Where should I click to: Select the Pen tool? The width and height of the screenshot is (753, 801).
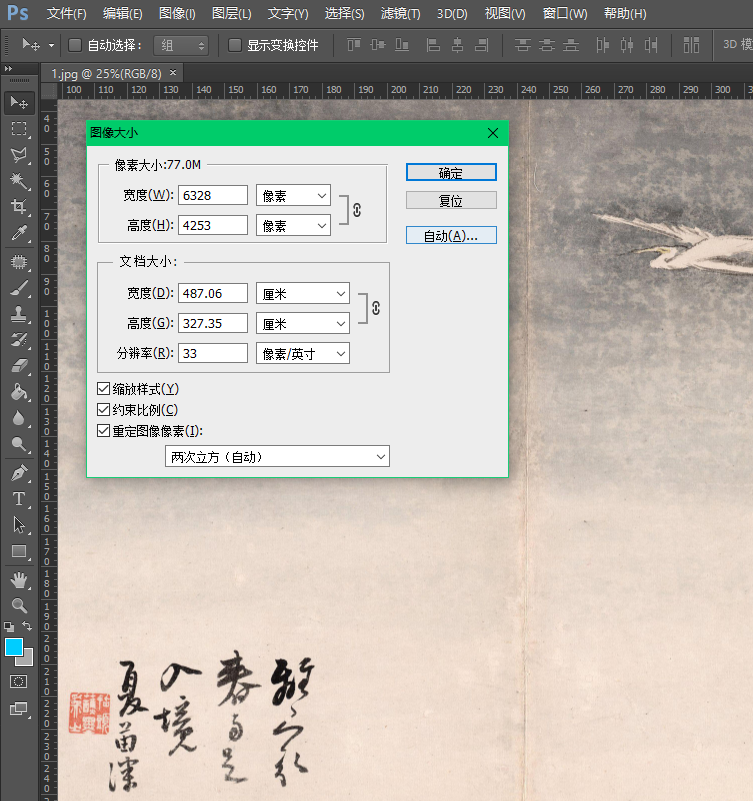point(19,474)
